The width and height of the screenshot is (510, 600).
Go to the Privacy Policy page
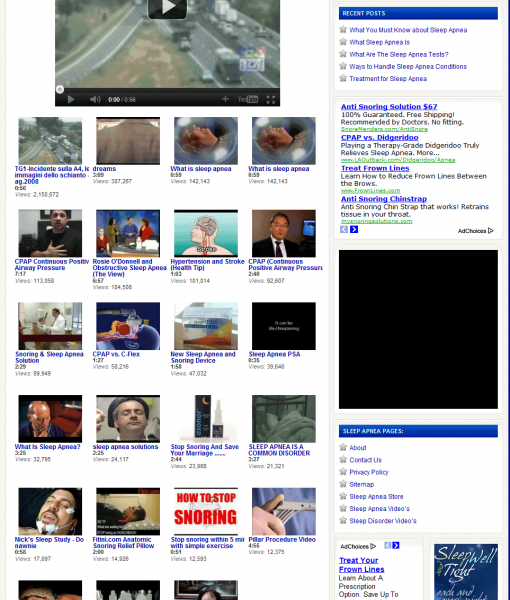[368, 472]
